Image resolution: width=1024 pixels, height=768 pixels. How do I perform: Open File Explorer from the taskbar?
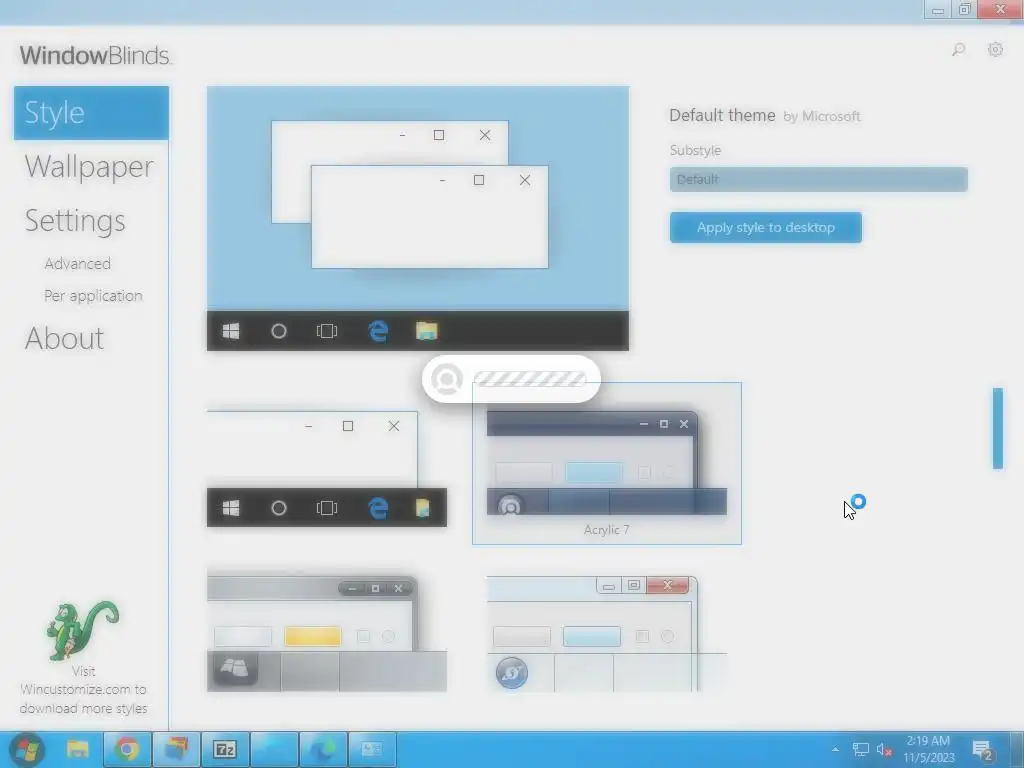pyautogui.click(x=77, y=749)
